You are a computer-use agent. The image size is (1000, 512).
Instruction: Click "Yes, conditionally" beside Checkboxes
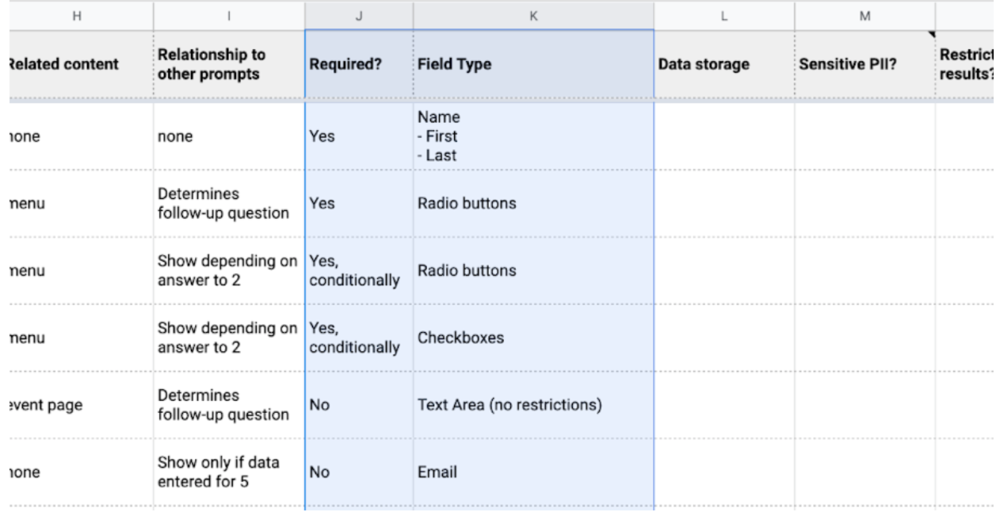pos(359,337)
